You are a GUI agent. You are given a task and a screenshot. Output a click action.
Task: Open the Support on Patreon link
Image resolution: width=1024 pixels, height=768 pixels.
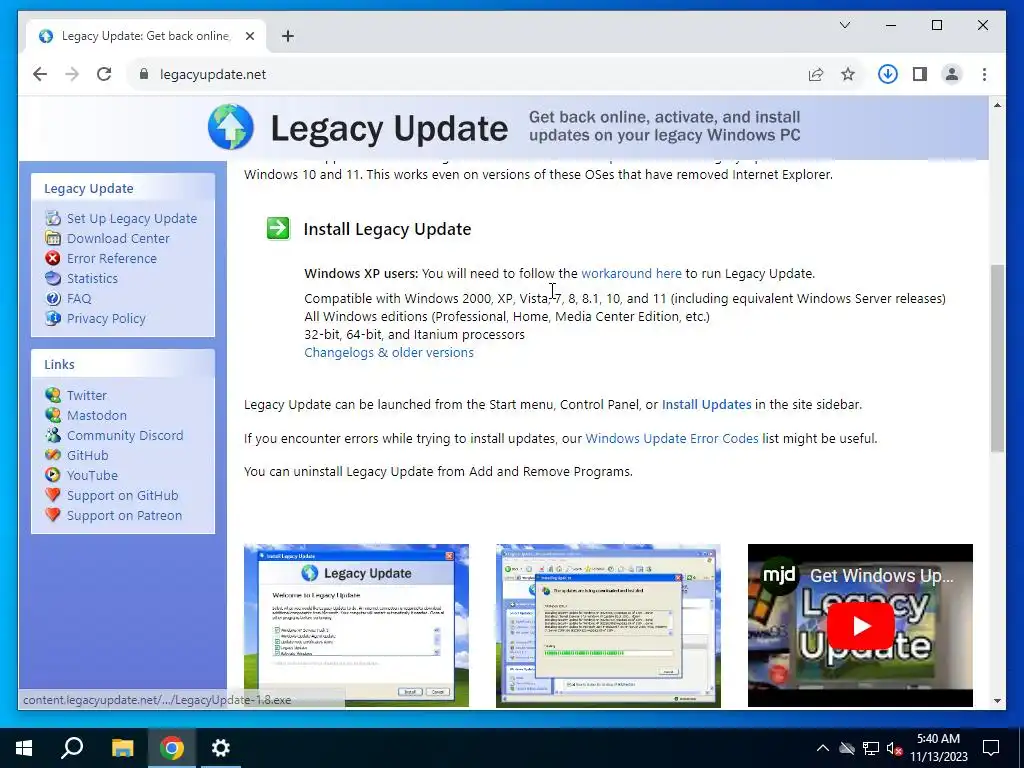coord(124,515)
